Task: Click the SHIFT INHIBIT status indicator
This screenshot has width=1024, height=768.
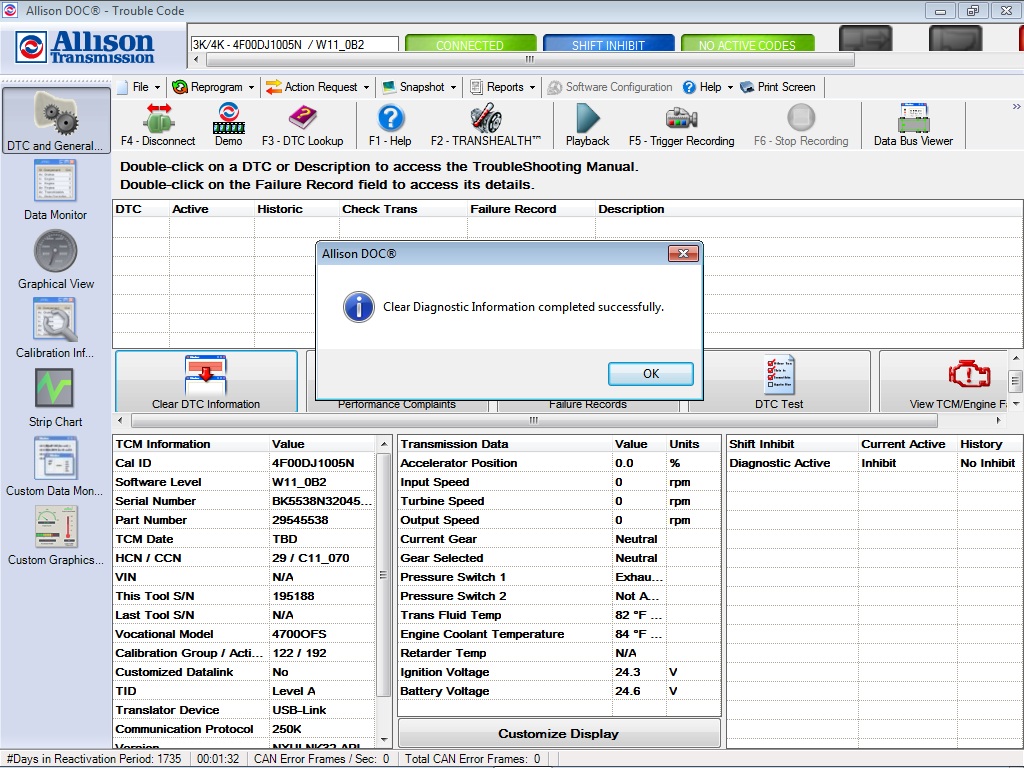Action: tap(609, 43)
